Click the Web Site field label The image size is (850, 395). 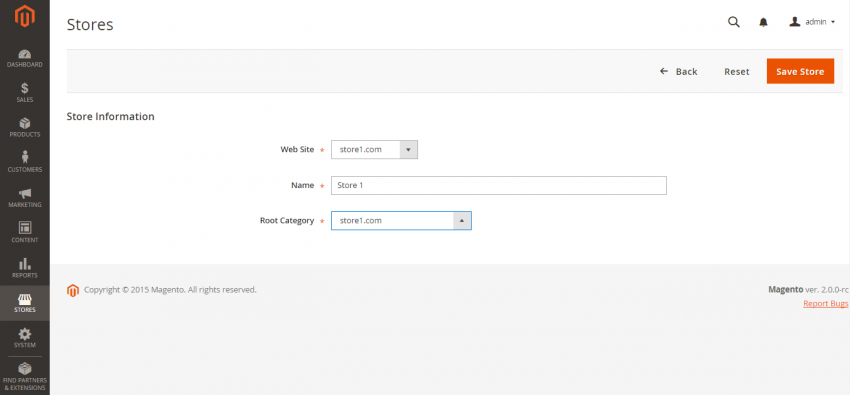tap(297, 150)
